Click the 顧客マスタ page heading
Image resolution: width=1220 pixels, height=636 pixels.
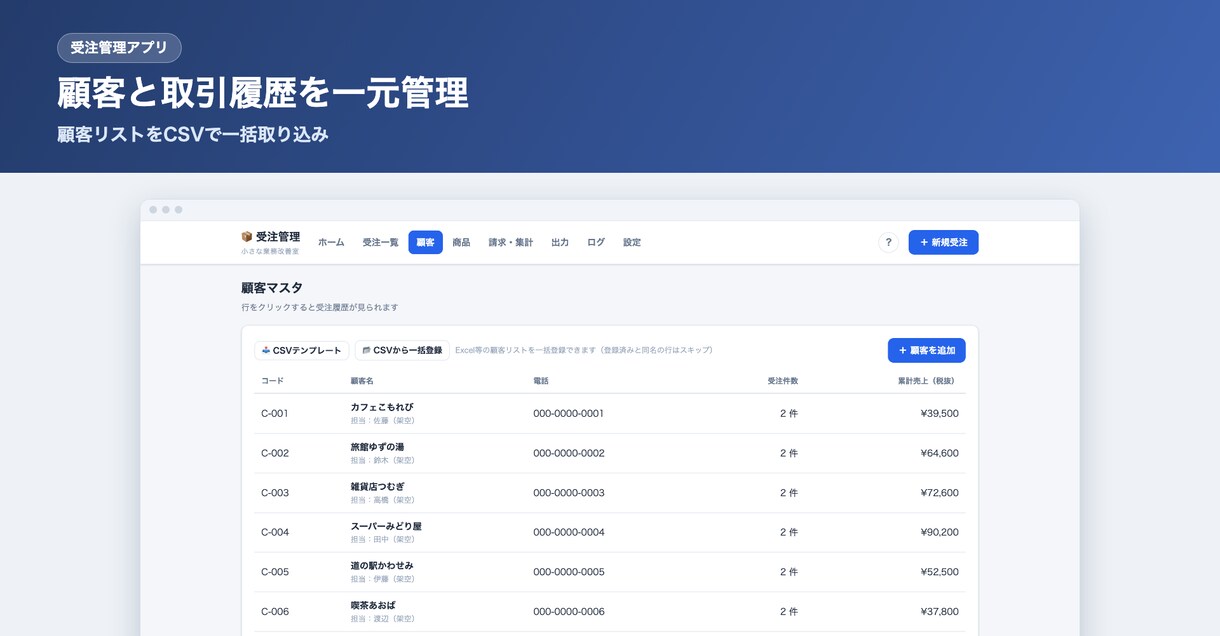tap(272, 288)
